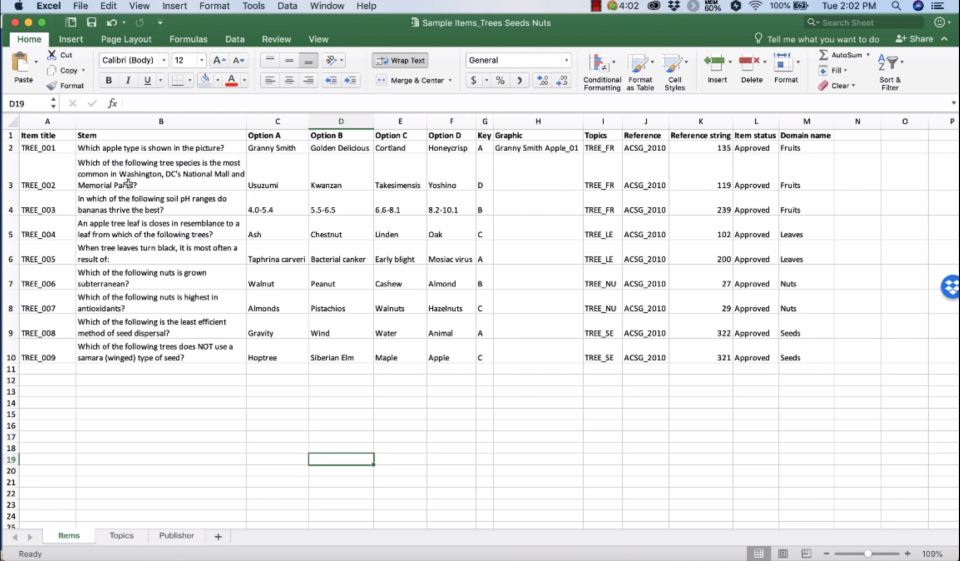The image size is (960, 561).
Task: Click the Paste clipboard icon
Action: click(22, 64)
